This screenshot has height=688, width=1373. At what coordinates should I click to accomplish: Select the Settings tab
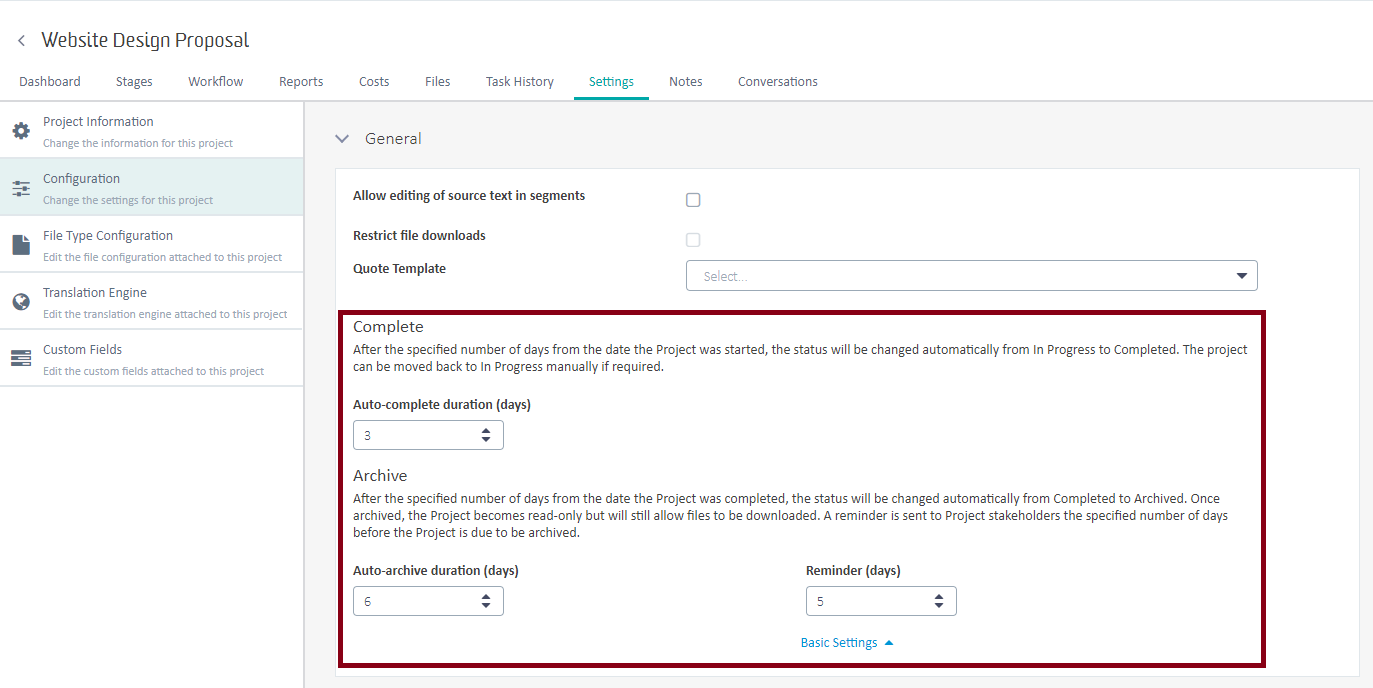click(x=611, y=82)
